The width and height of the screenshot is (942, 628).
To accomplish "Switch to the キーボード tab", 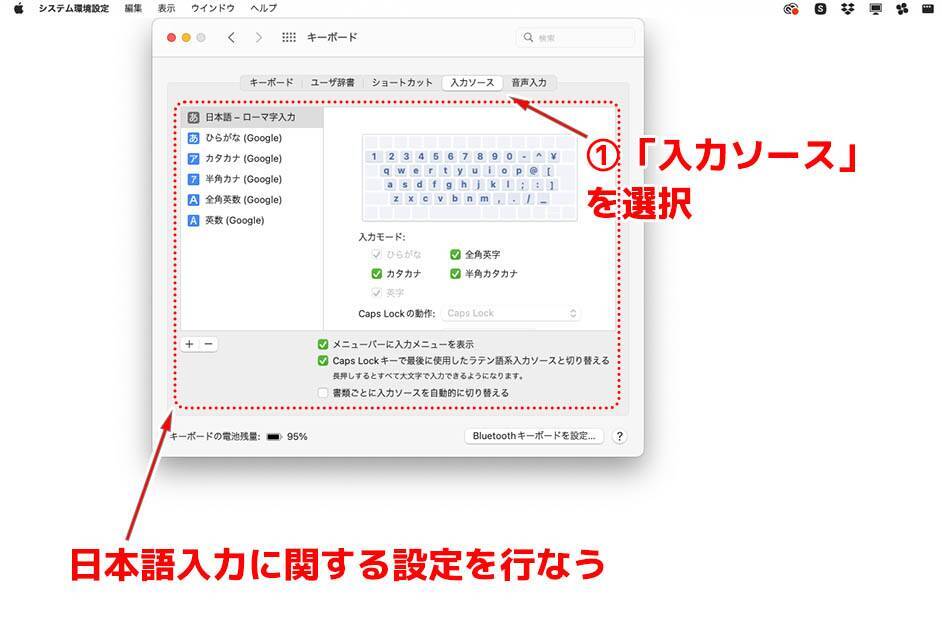I will click(x=272, y=82).
